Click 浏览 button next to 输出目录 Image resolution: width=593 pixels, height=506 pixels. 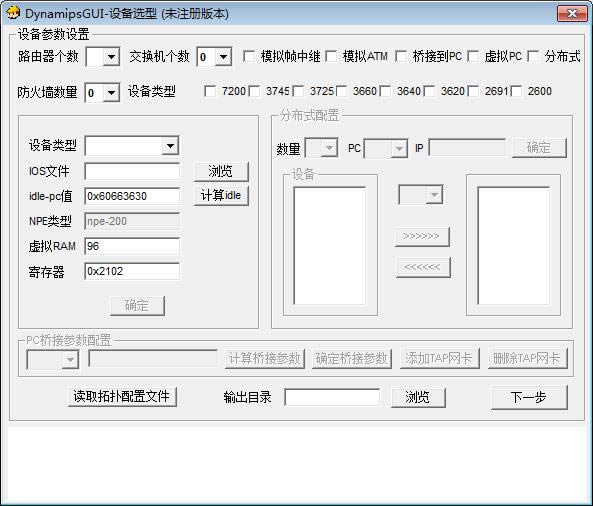(x=418, y=397)
